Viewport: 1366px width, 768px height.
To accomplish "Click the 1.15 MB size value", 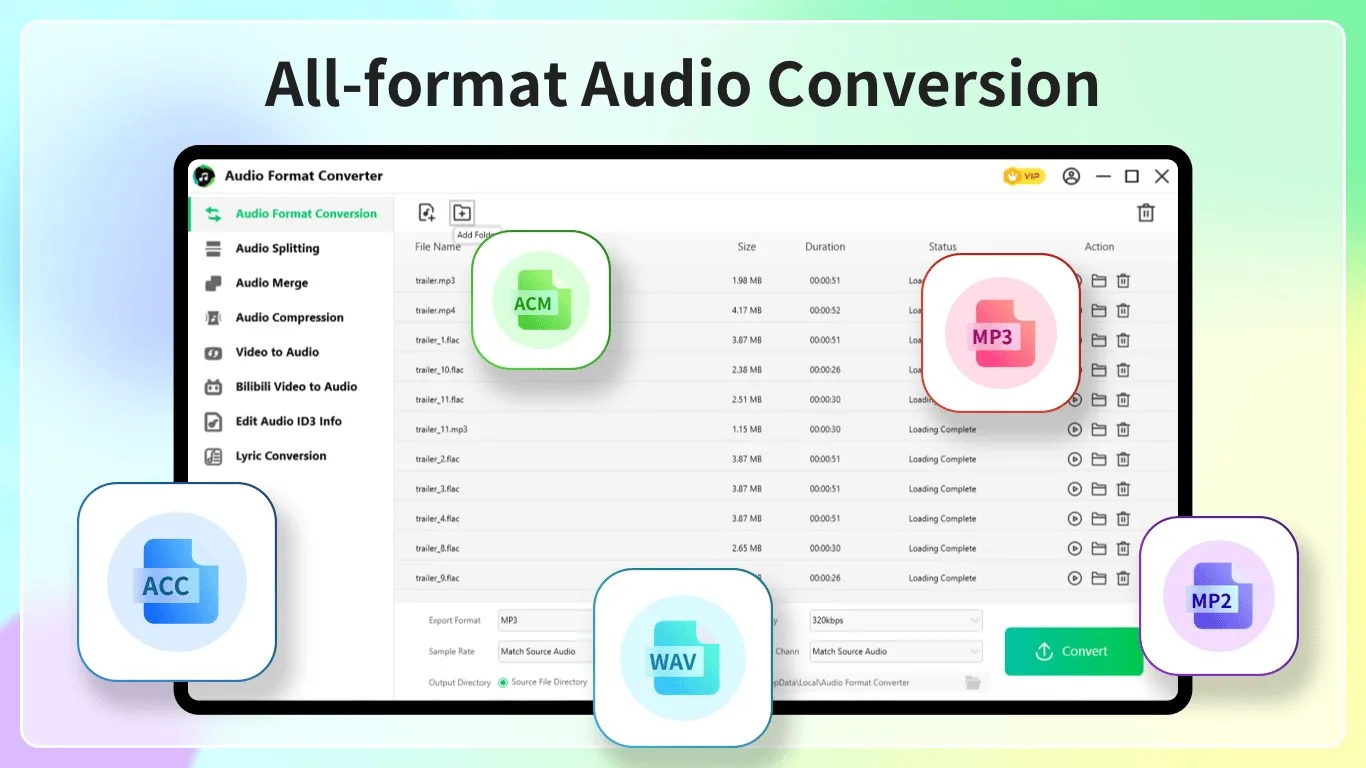I will [x=747, y=430].
